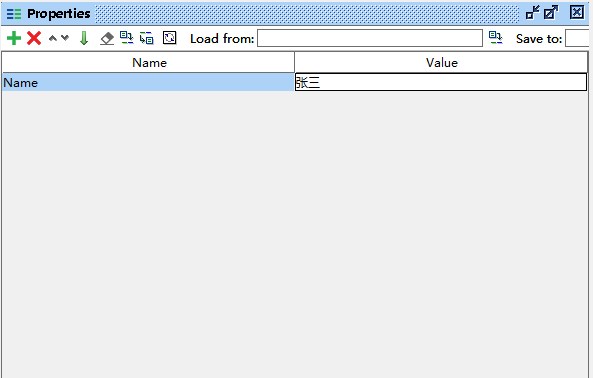Move the property up

[x=53, y=38]
